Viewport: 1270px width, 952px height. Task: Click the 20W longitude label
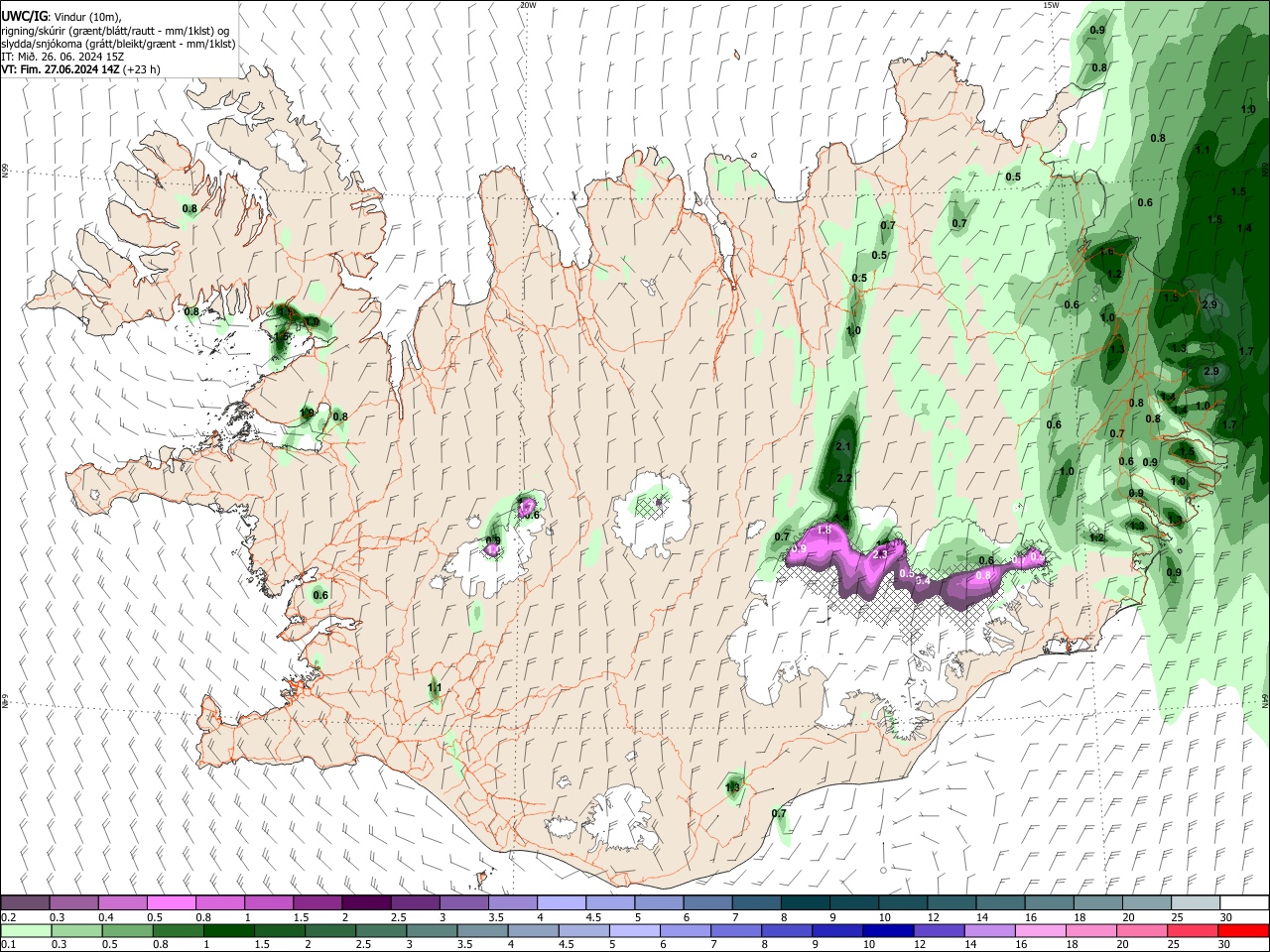click(x=528, y=5)
